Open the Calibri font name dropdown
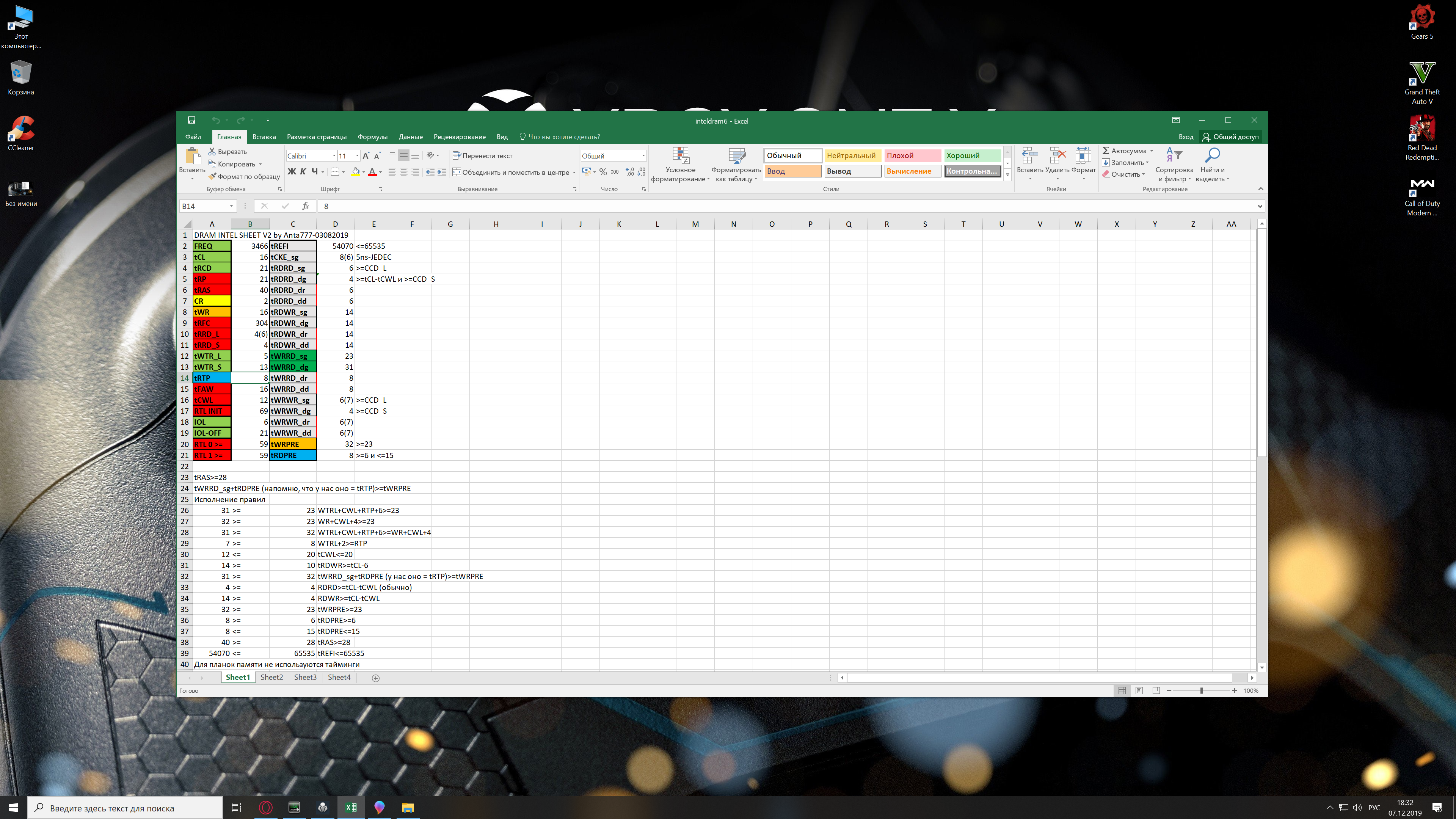 click(334, 156)
